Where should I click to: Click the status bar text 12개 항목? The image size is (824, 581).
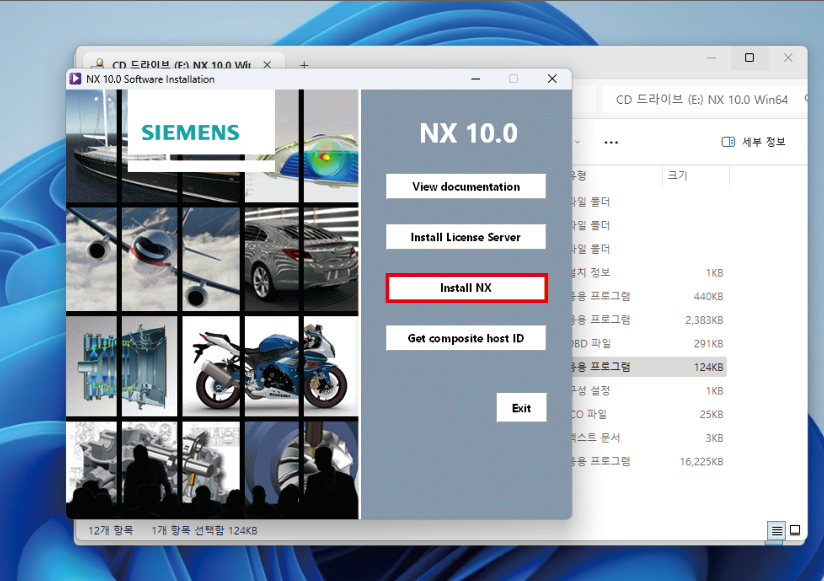[110, 531]
